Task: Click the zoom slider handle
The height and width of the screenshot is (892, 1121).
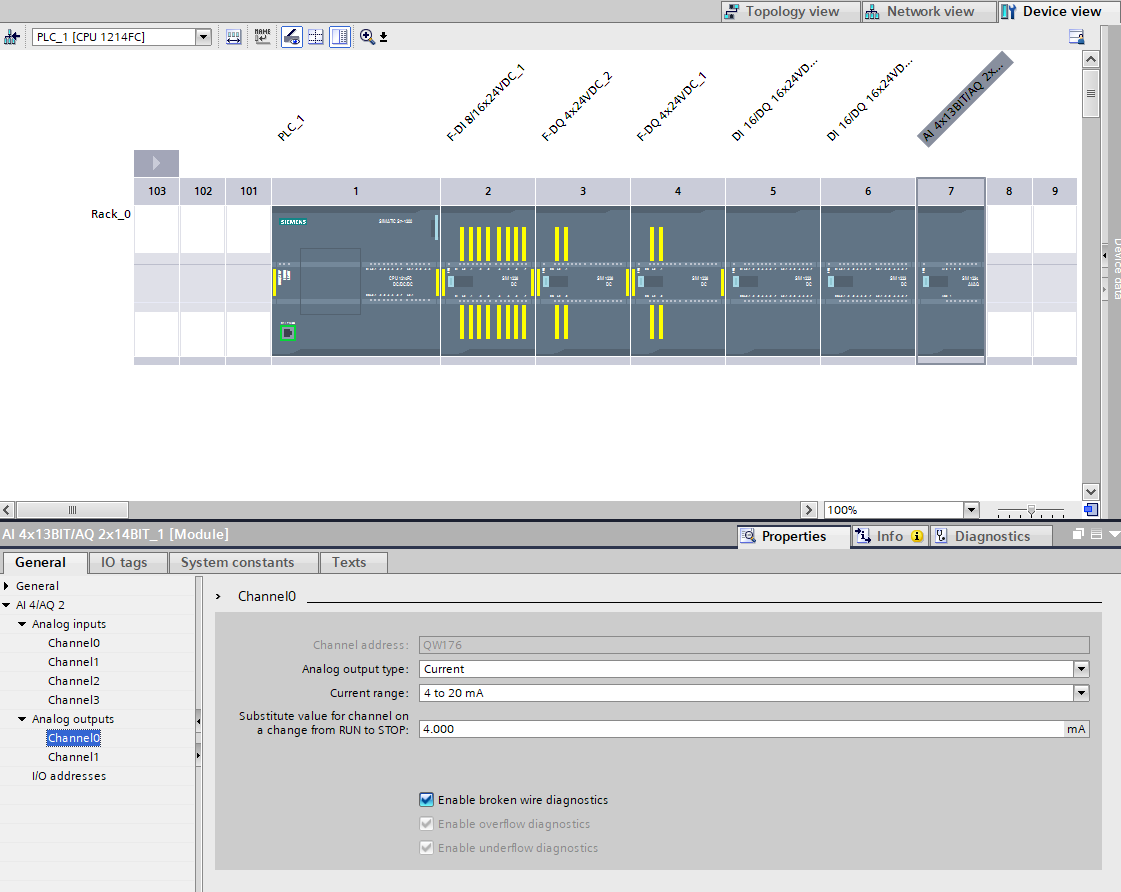Action: (x=1031, y=510)
